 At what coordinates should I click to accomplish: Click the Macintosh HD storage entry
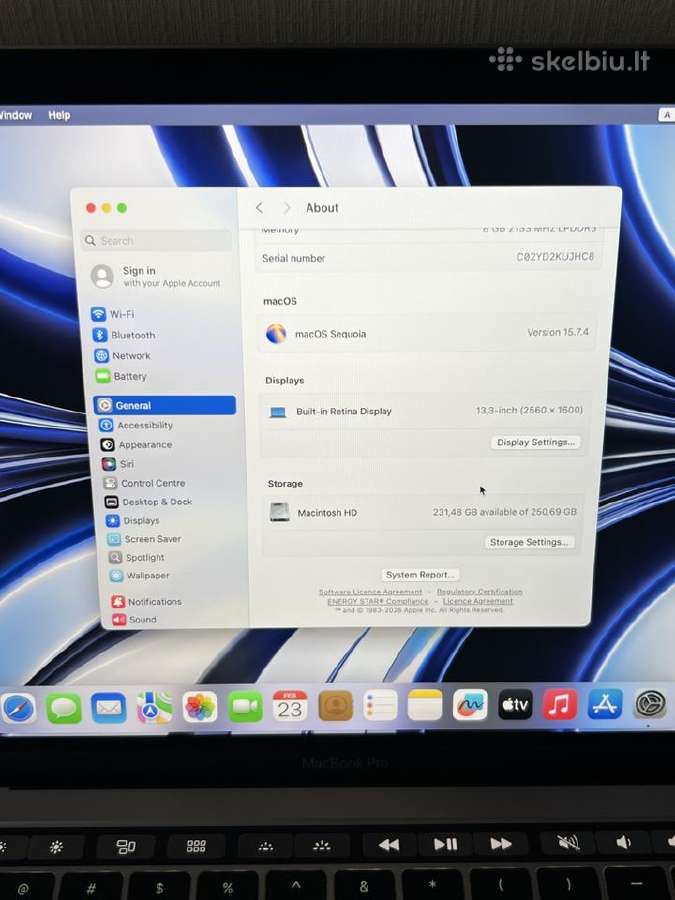tap(423, 512)
